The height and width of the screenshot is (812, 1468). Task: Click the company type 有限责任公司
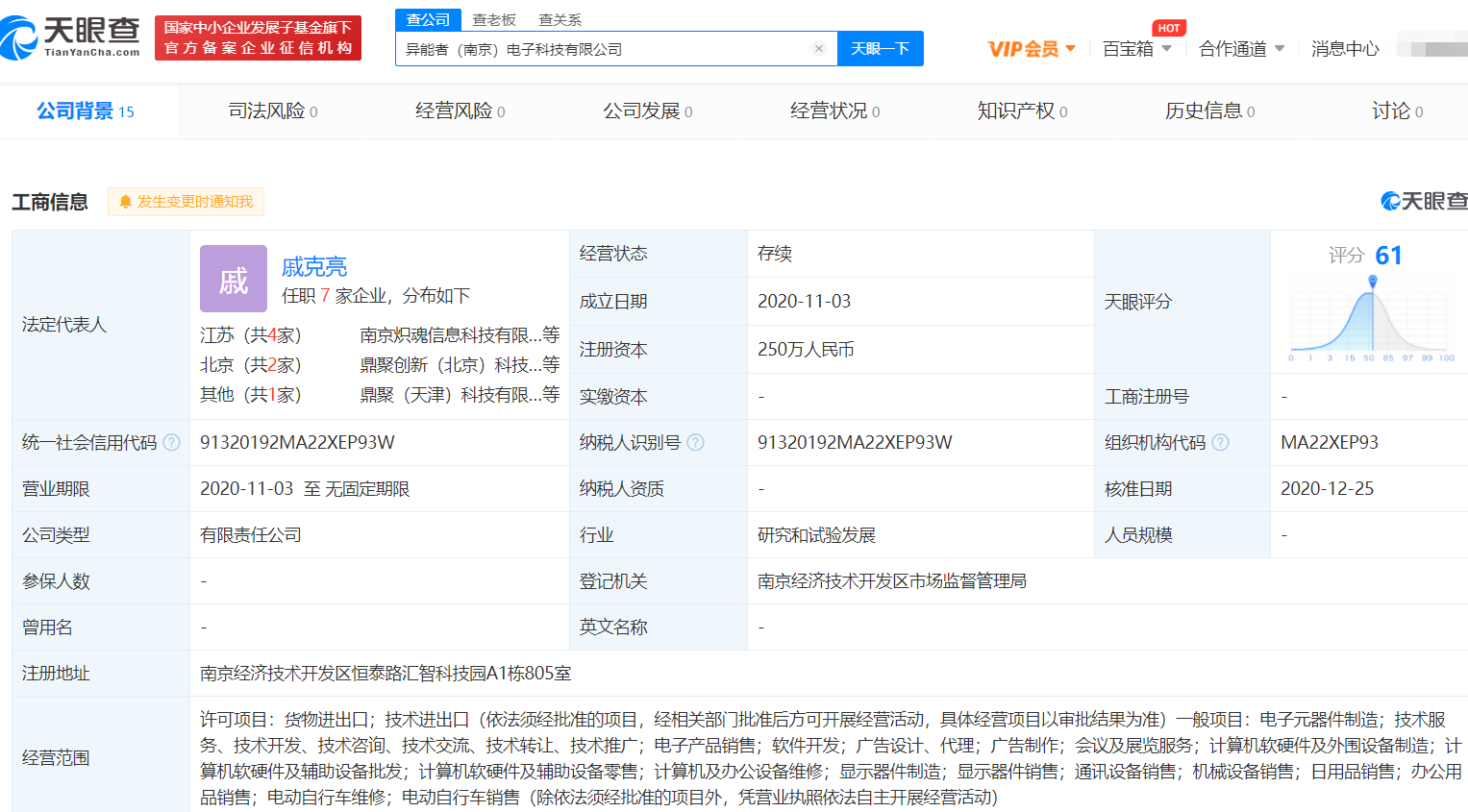point(251,535)
